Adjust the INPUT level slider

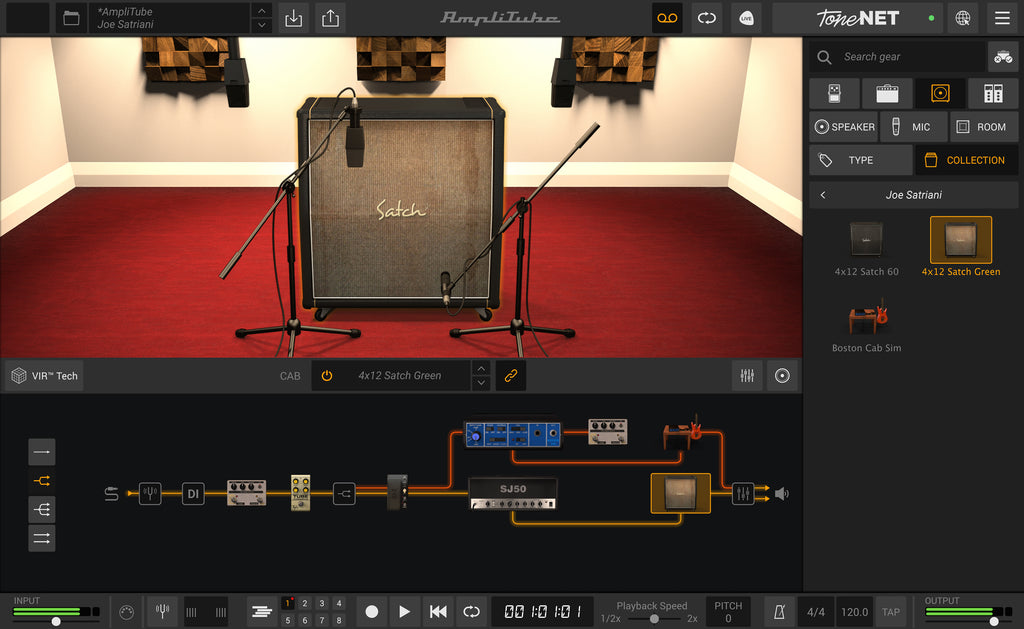[56, 621]
